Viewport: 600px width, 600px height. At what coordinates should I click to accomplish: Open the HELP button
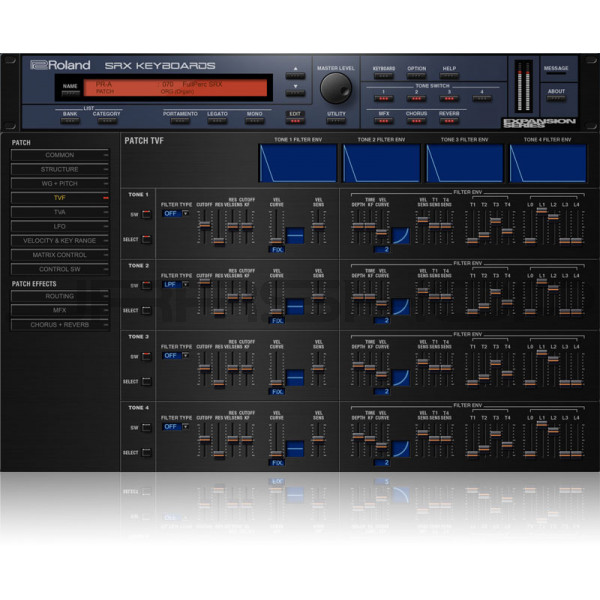pyautogui.click(x=449, y=76)
